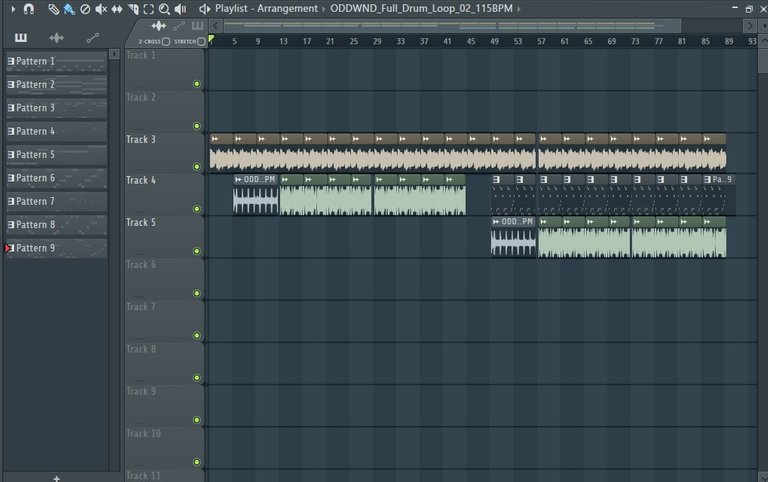Click the Track 4 header label
Screen dimensions: 768x482
[141, 180]
